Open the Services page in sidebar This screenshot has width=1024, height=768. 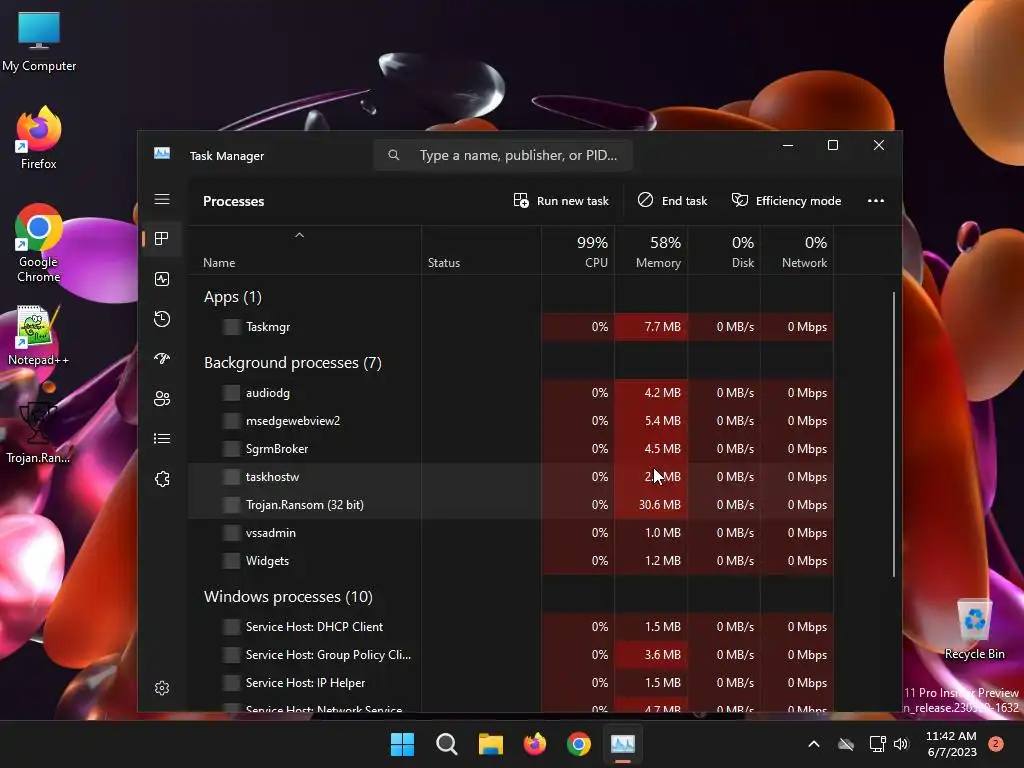162,479
